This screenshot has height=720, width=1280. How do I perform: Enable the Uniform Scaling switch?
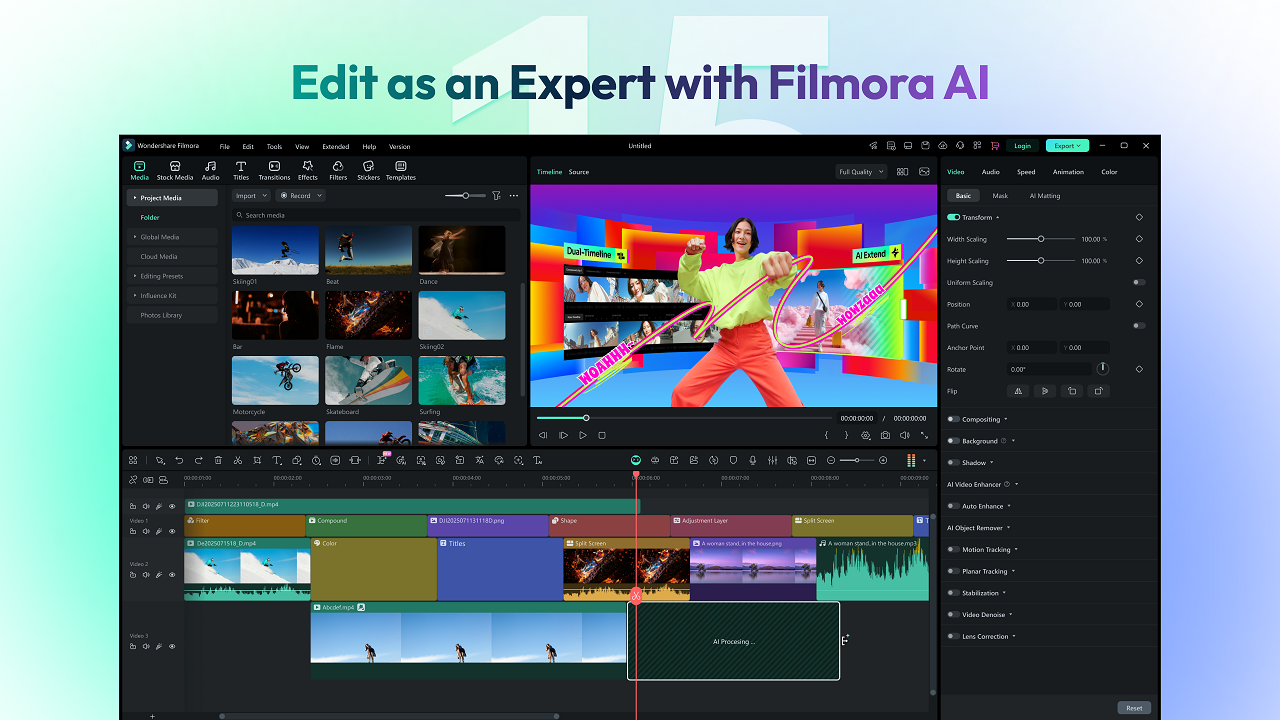[1139, 282]
